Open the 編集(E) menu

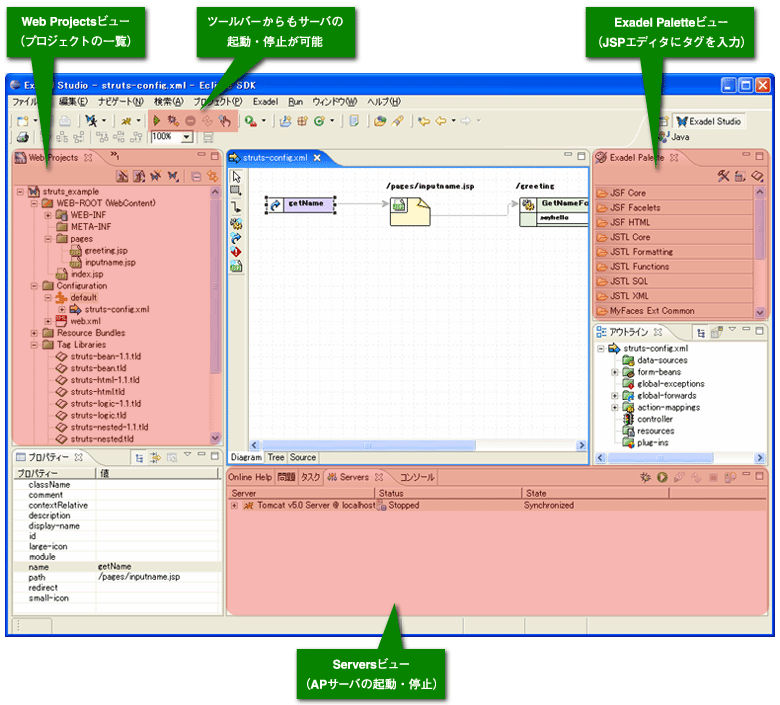point(73,101)
